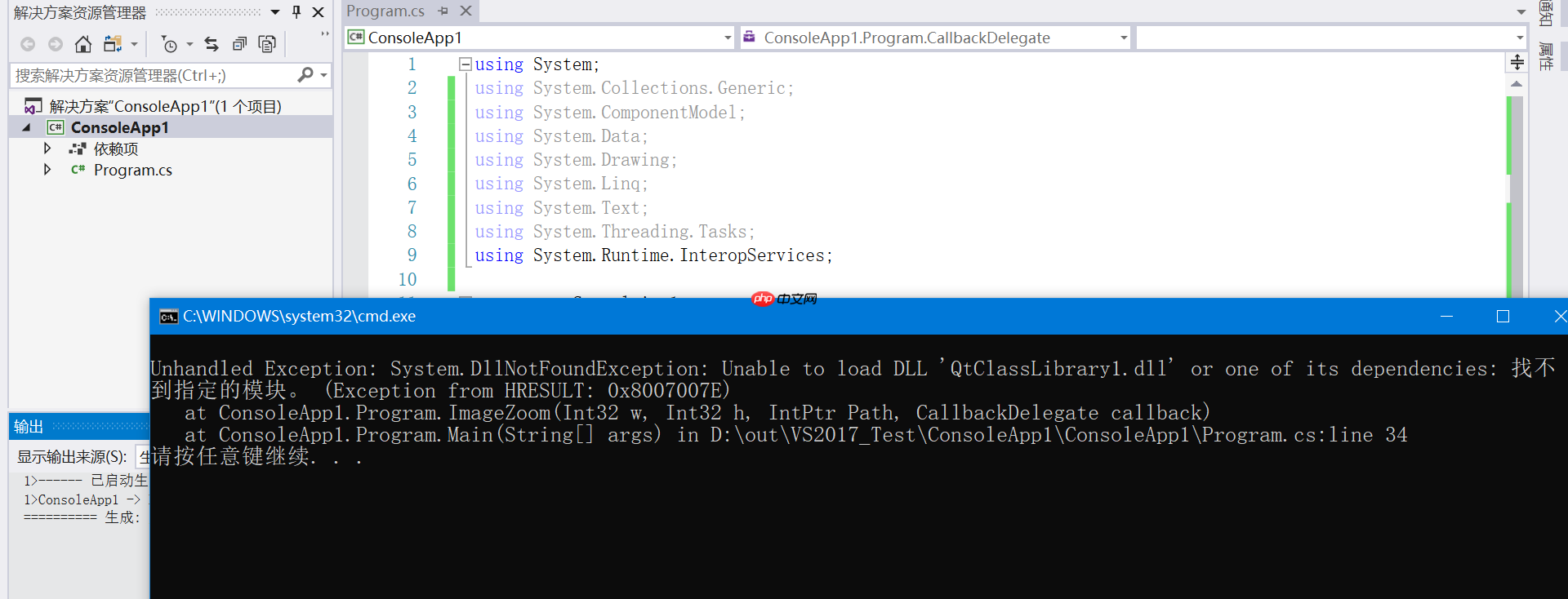
Task: Open the 属性 properties side tab
Action: click(x=1546, y=56)
